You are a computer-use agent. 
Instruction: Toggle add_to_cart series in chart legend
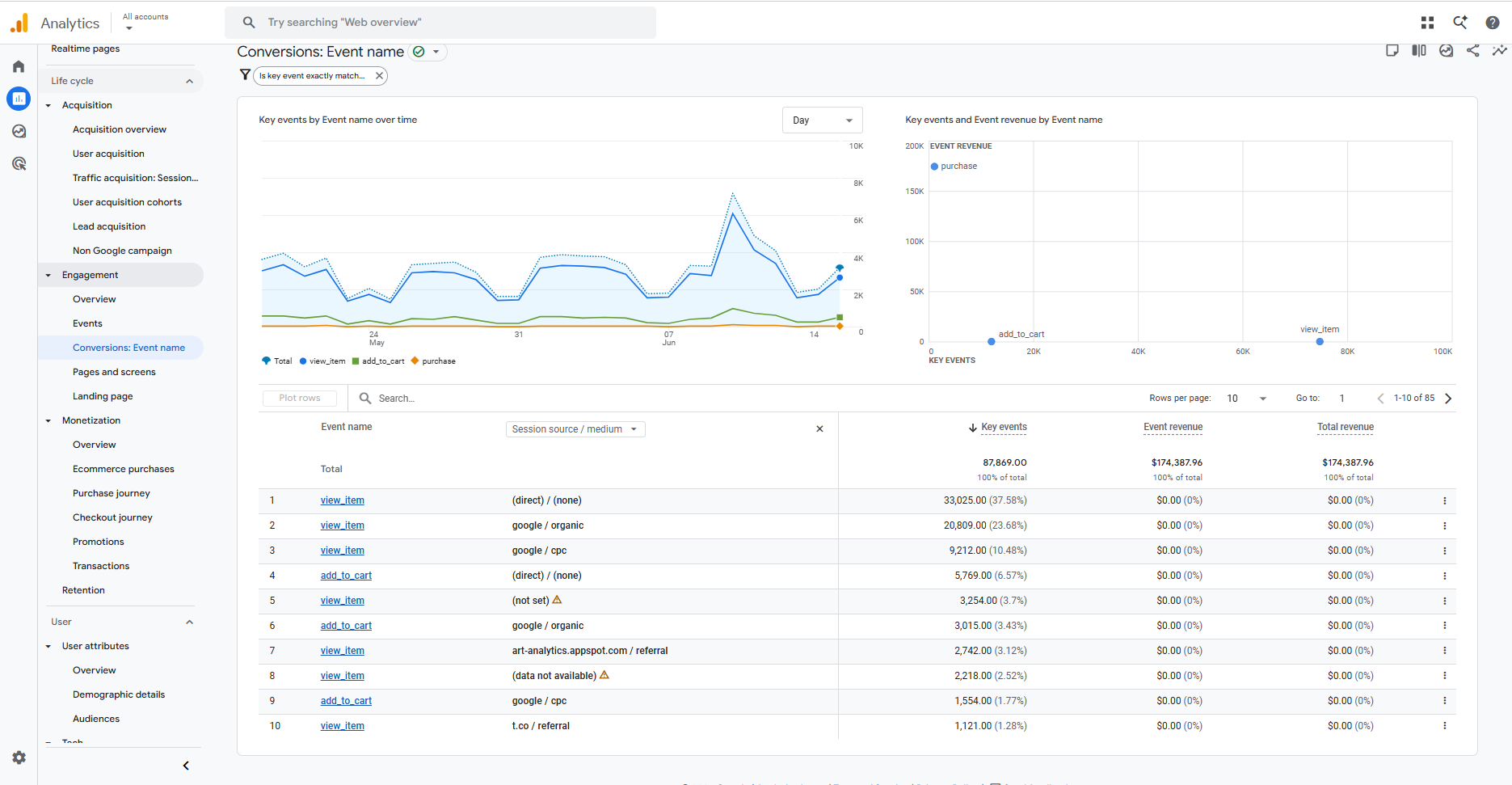click(x=378, y=361)
